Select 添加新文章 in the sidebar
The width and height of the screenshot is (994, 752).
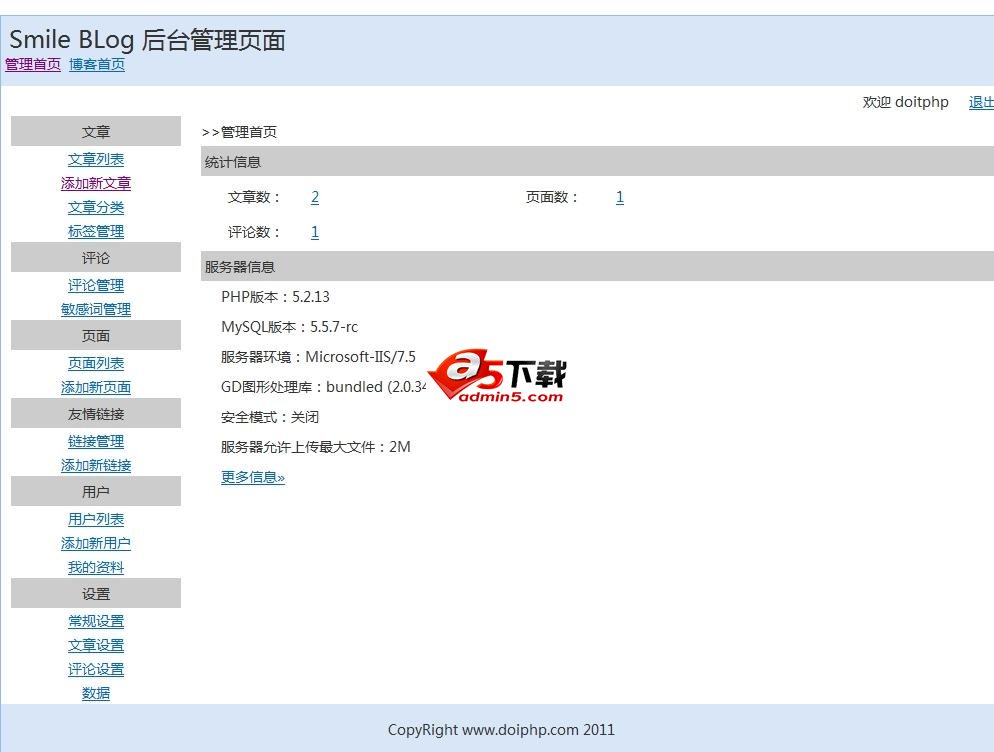coord(96,183)
